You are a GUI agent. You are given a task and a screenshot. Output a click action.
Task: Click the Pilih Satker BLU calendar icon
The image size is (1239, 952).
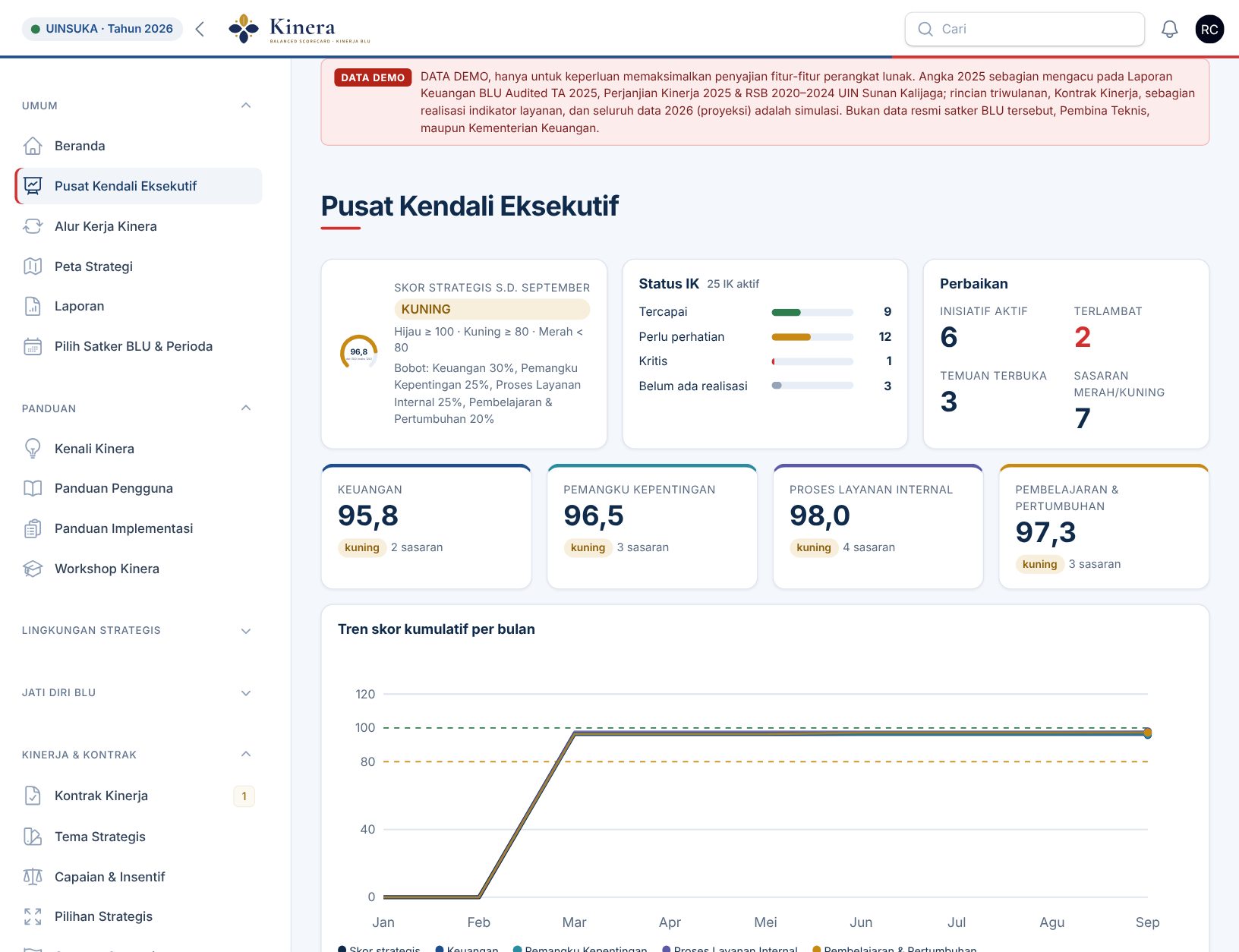33,346
